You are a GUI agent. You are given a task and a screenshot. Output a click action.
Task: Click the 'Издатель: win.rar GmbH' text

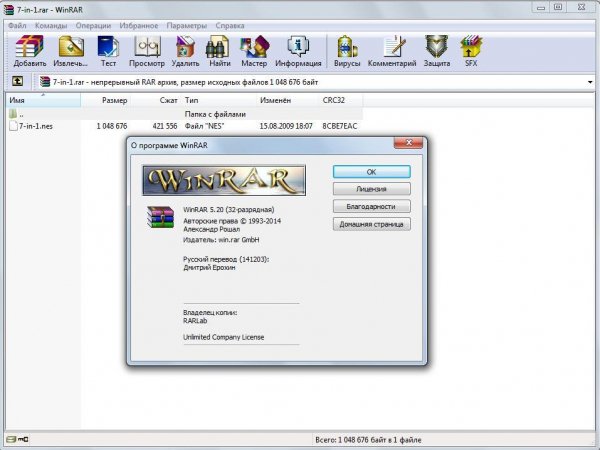[x=221, y=240]
